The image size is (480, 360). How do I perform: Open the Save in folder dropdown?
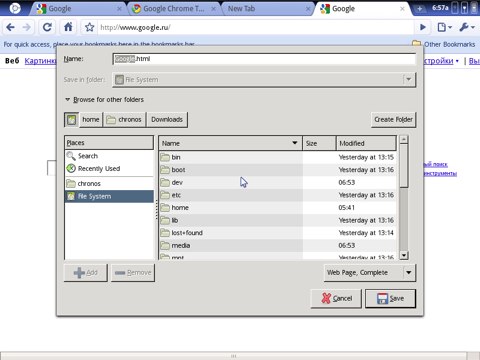coord(264,80)
